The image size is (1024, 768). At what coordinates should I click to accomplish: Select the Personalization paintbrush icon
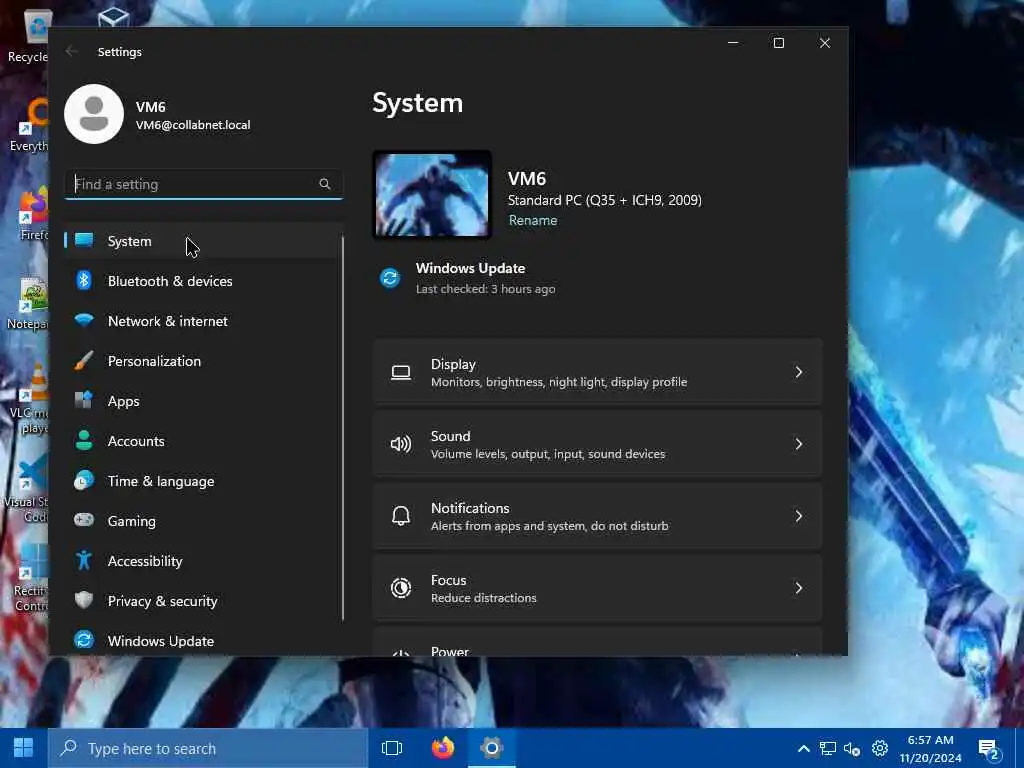pos(84,360)
